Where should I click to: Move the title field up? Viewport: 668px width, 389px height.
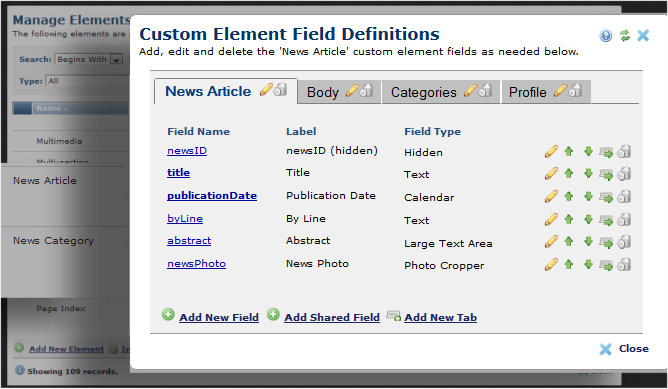coord(569,173)
